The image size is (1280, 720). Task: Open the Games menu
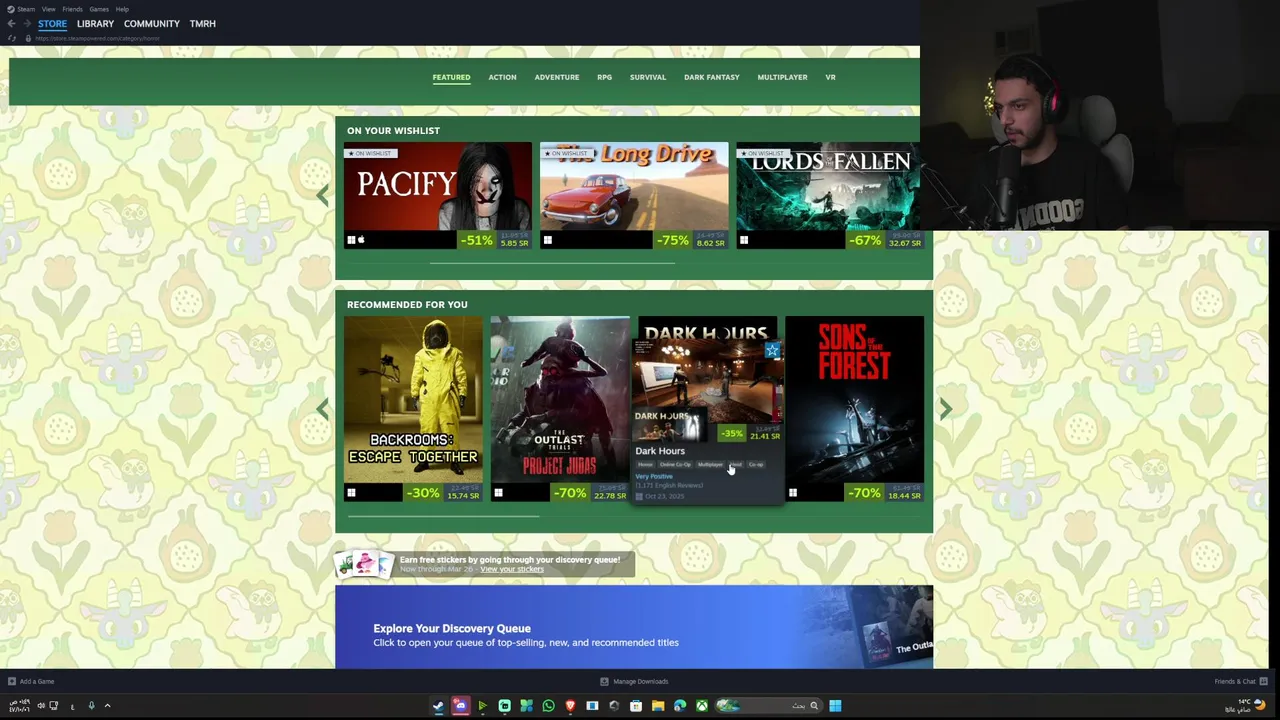click(99, 9)
